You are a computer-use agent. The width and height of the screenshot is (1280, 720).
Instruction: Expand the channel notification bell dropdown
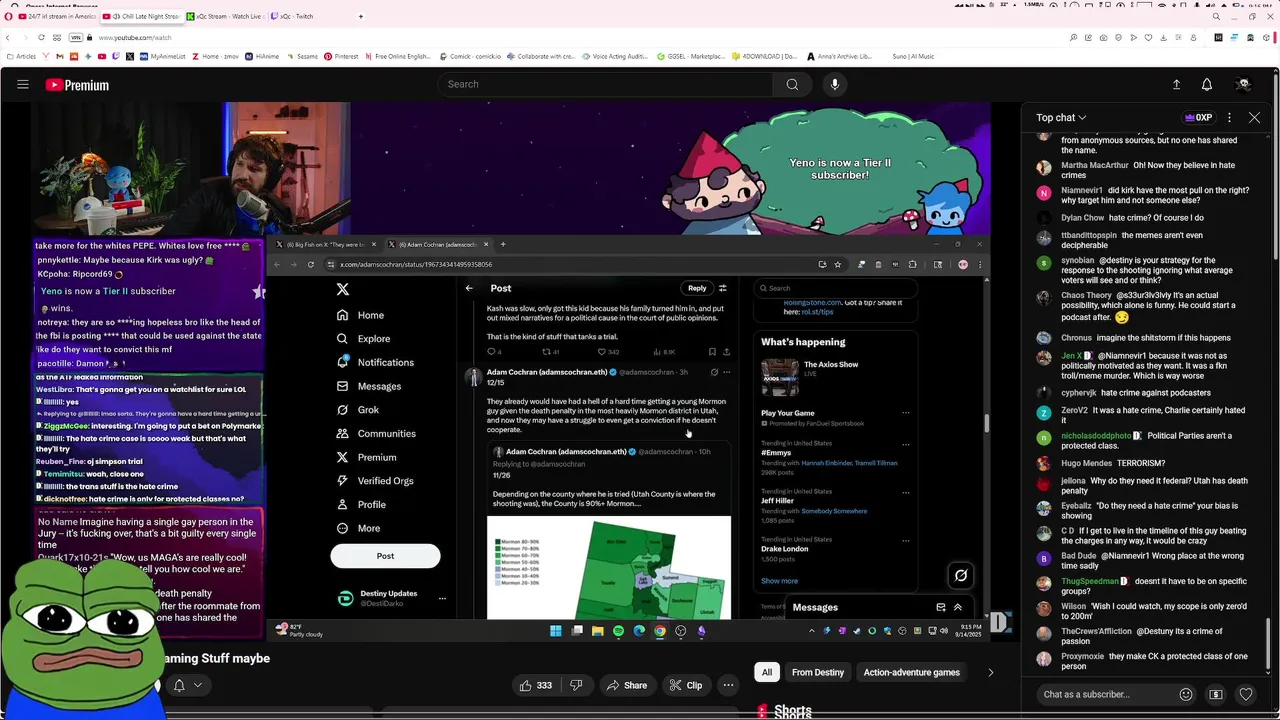click(x=187, y=685)
